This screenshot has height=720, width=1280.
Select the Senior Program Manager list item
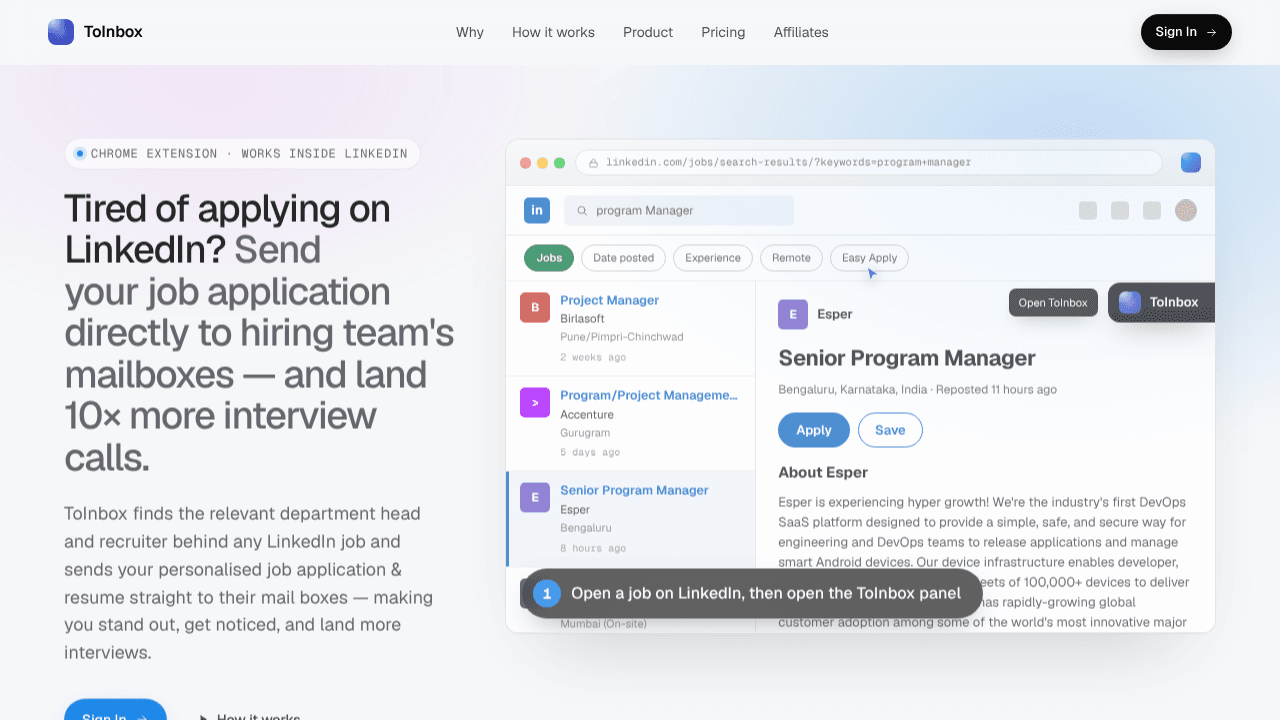[x=630, y=519]
